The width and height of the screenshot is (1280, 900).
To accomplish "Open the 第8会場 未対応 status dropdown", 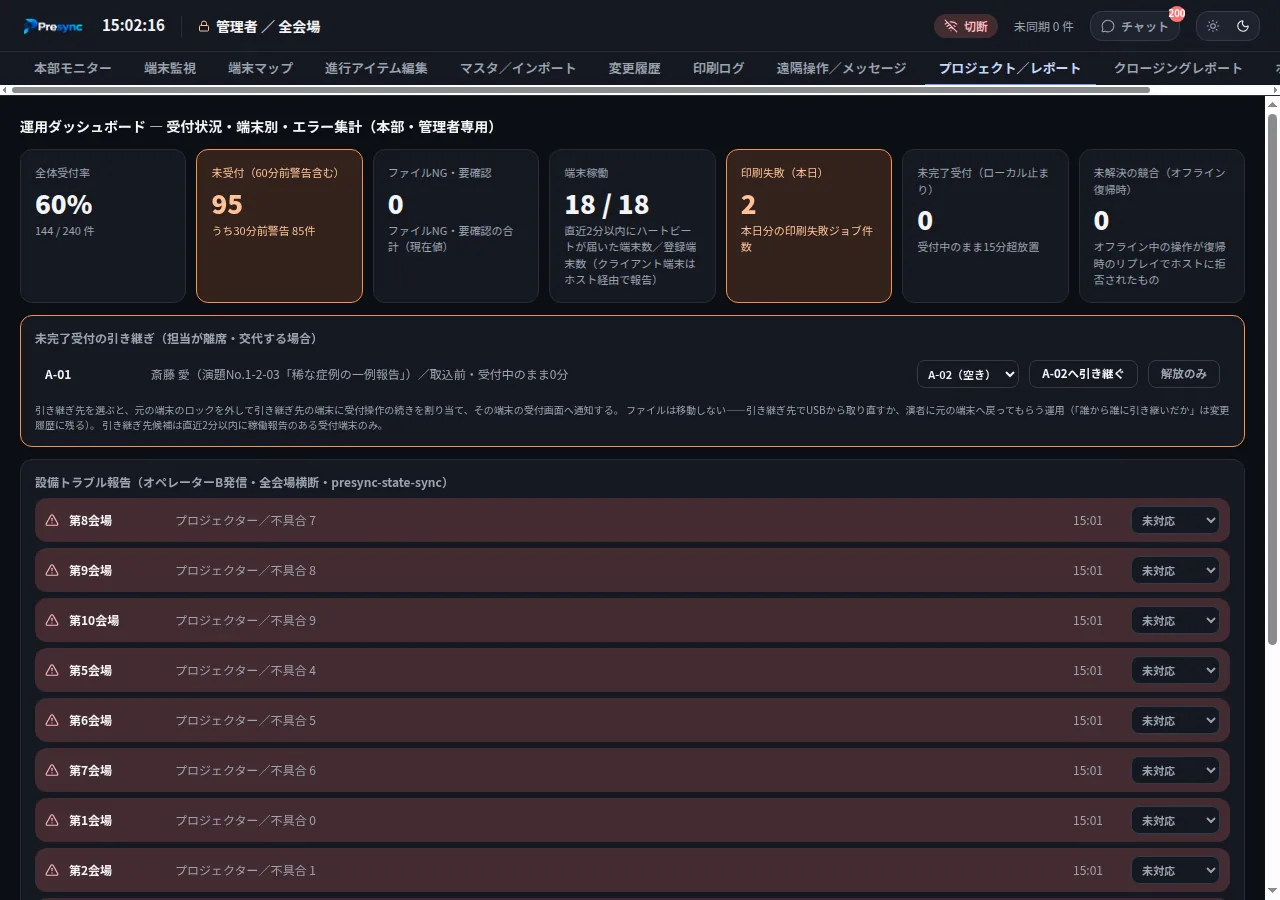I will [x=1175, y=520].
